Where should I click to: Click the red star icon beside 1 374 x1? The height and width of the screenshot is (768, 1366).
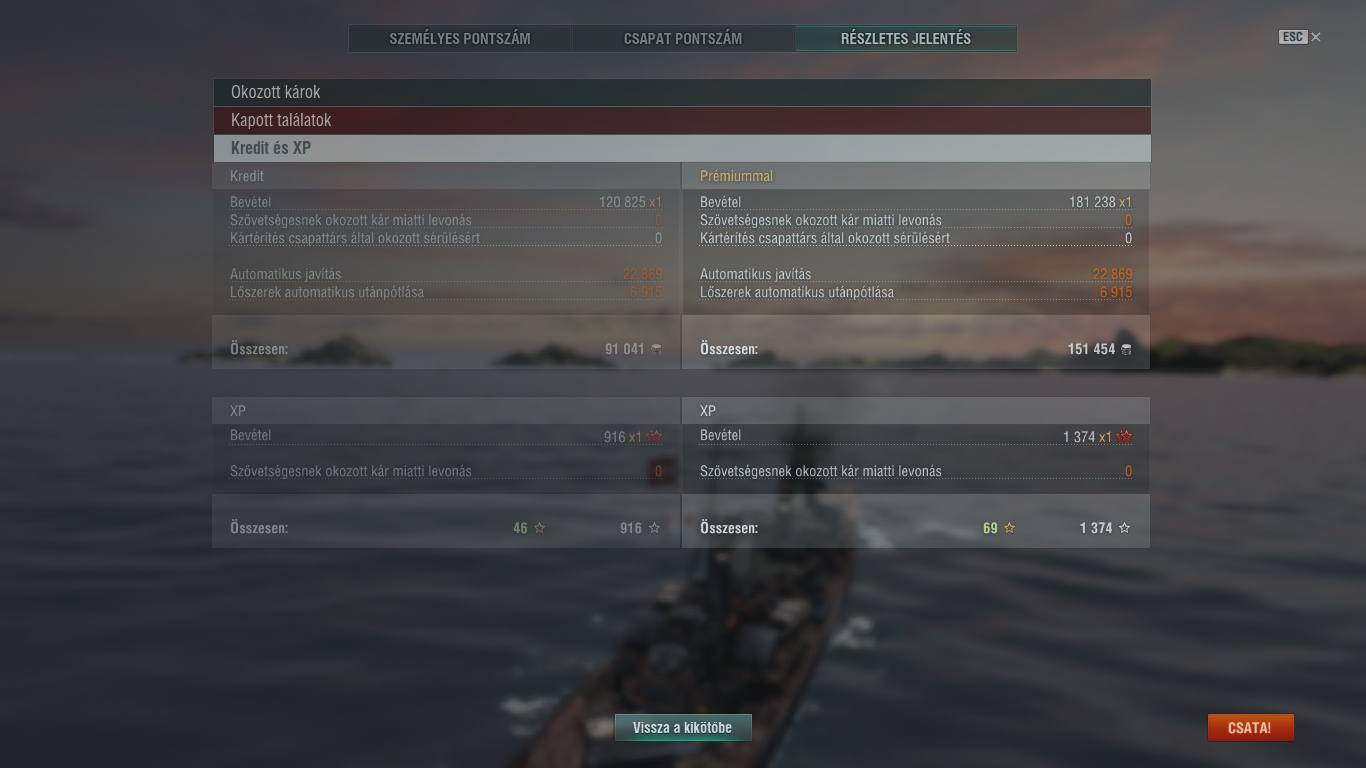pos(1125,437)
